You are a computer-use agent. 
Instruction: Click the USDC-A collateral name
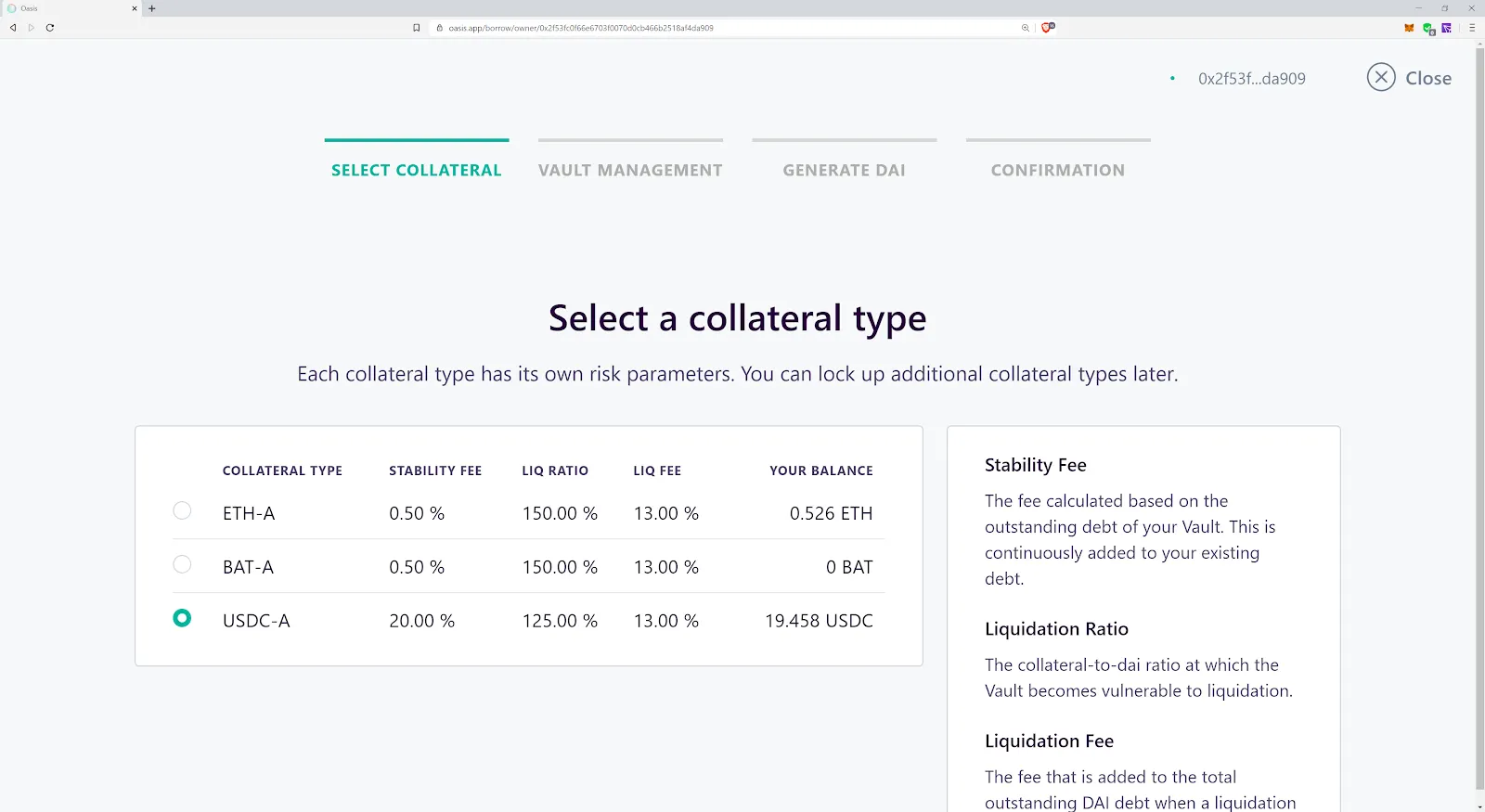click(x=256, y=621)
